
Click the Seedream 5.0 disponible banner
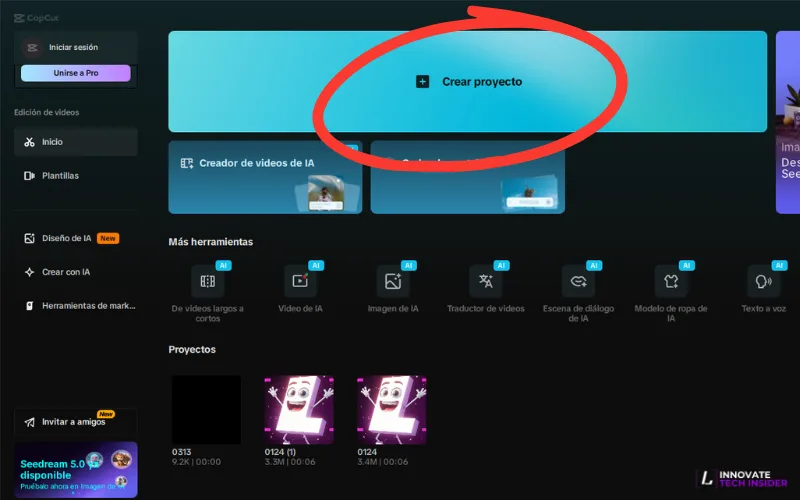(76, 470)
